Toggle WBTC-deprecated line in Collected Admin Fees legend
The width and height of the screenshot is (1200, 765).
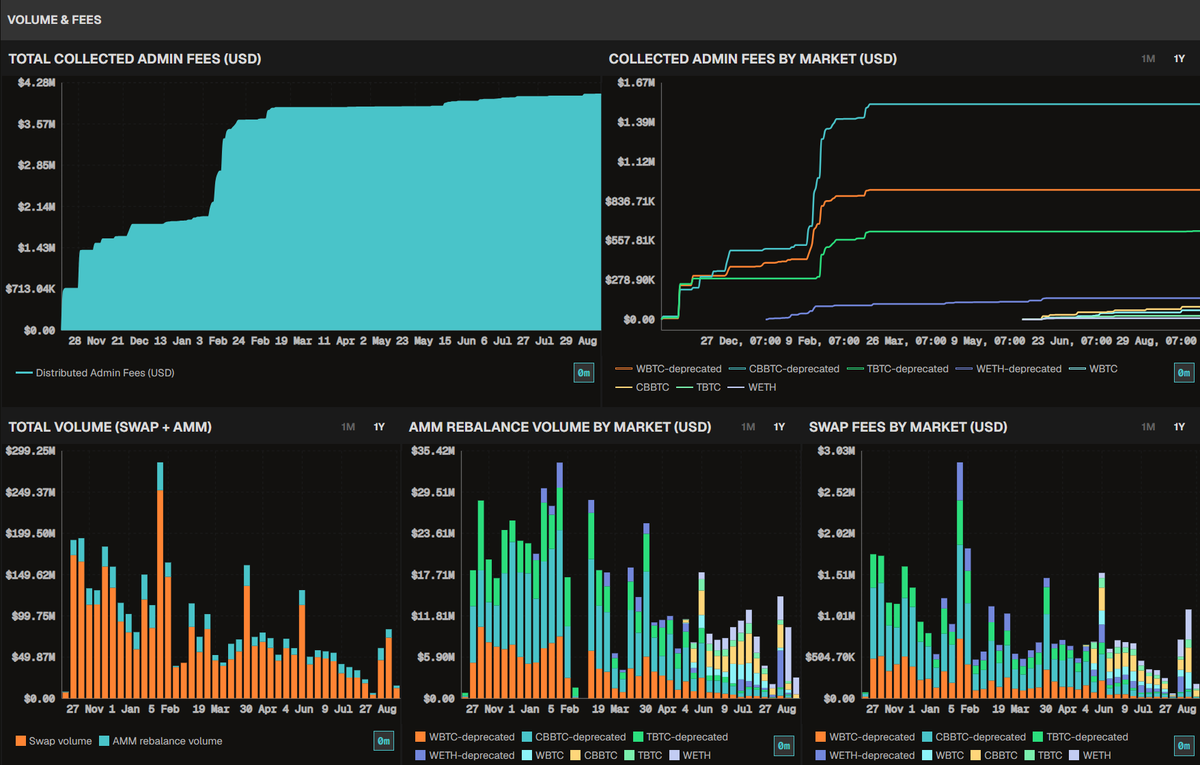pyautogui.click(x=668, y=369)
